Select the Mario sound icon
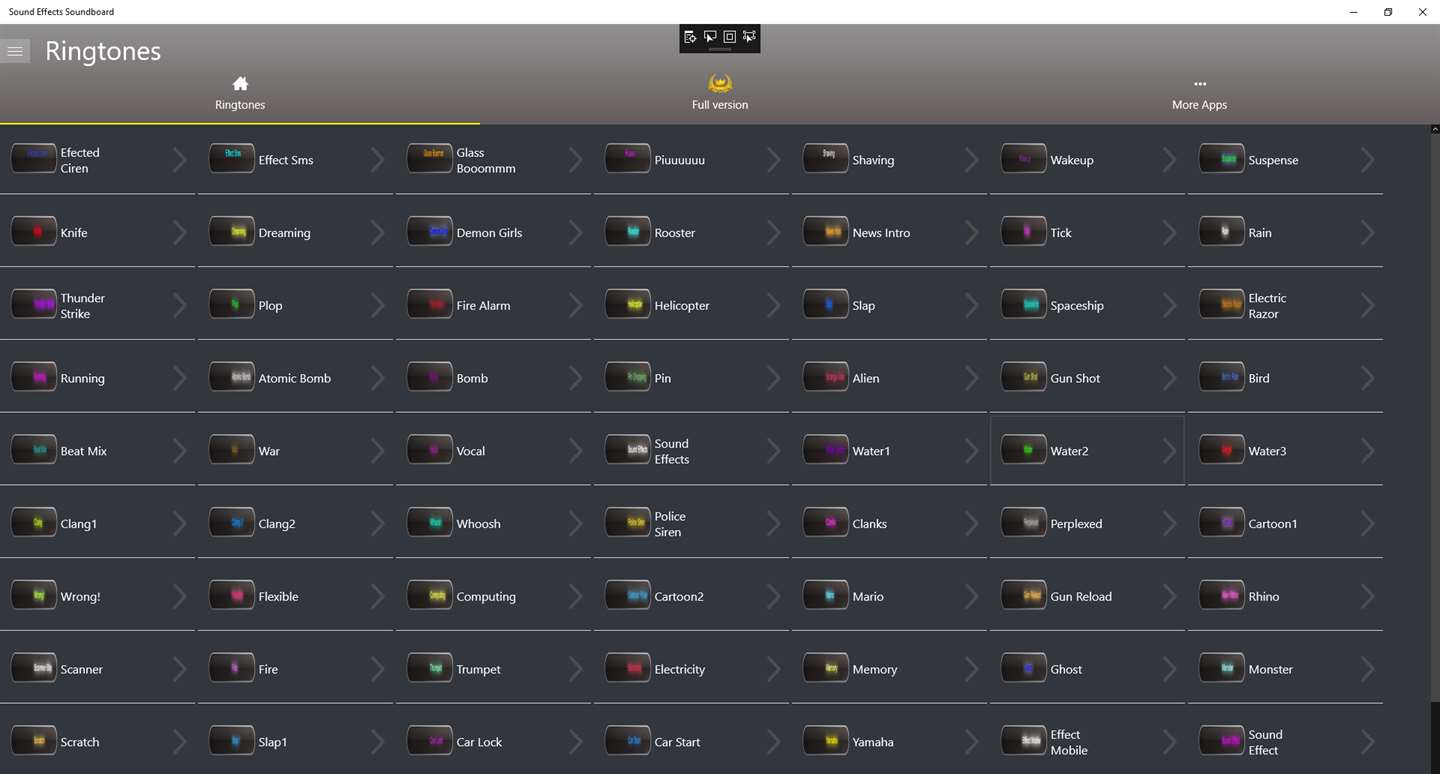This screenshot has width=1440, height=774. coord(826,596)
